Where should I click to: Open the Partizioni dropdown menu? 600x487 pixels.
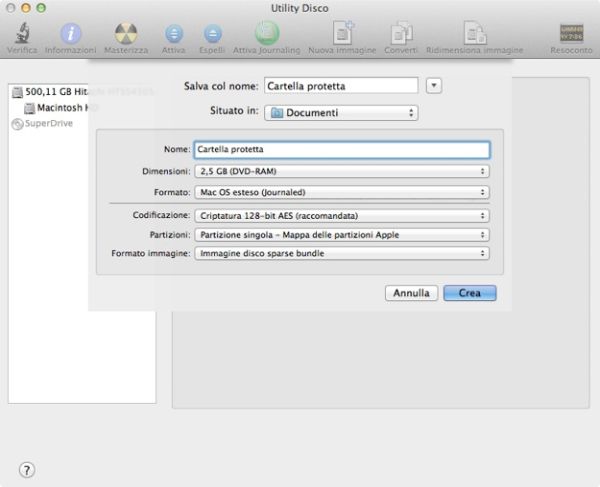coord(341,234)
